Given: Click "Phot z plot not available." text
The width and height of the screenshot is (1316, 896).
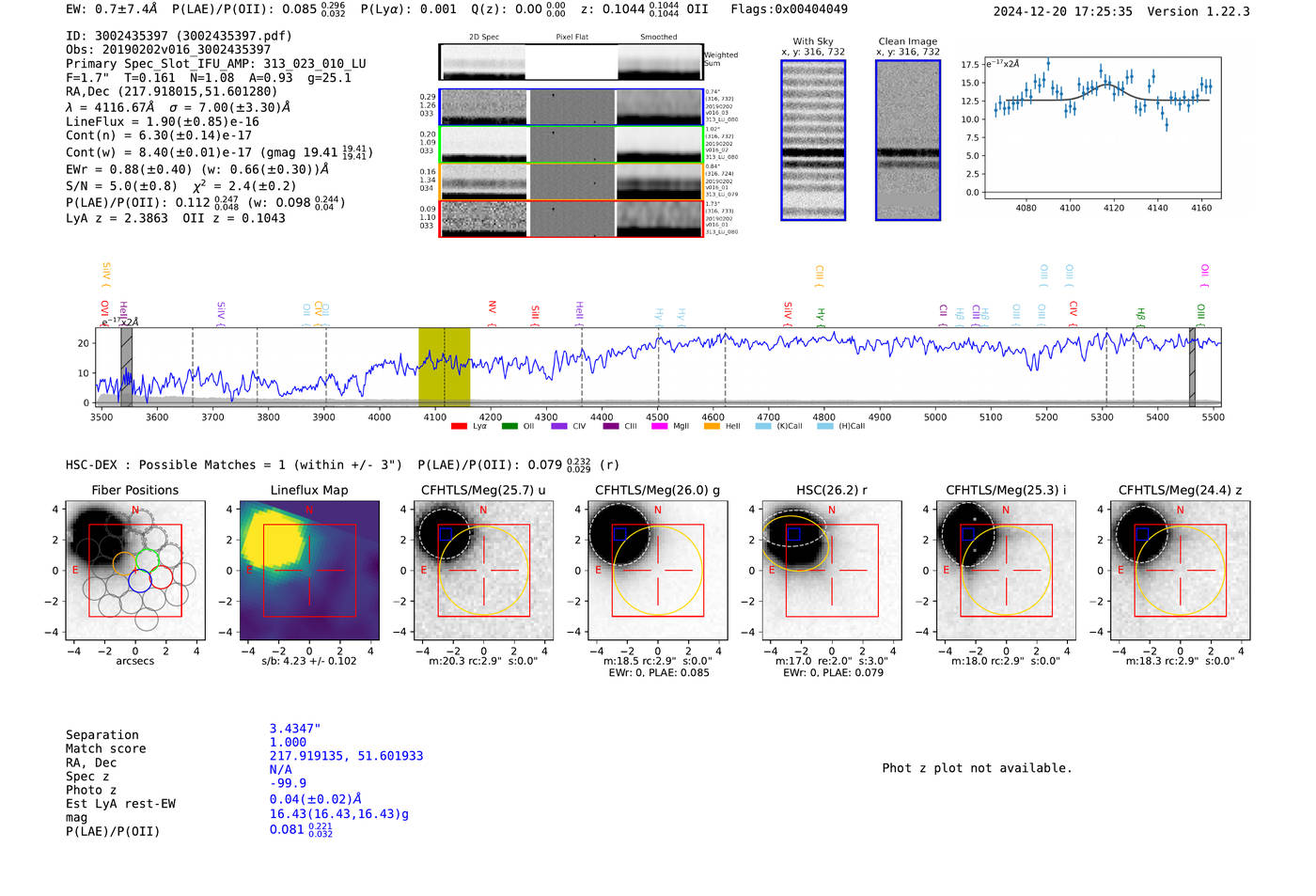Looking at the screenshot, I should (977, 768).
